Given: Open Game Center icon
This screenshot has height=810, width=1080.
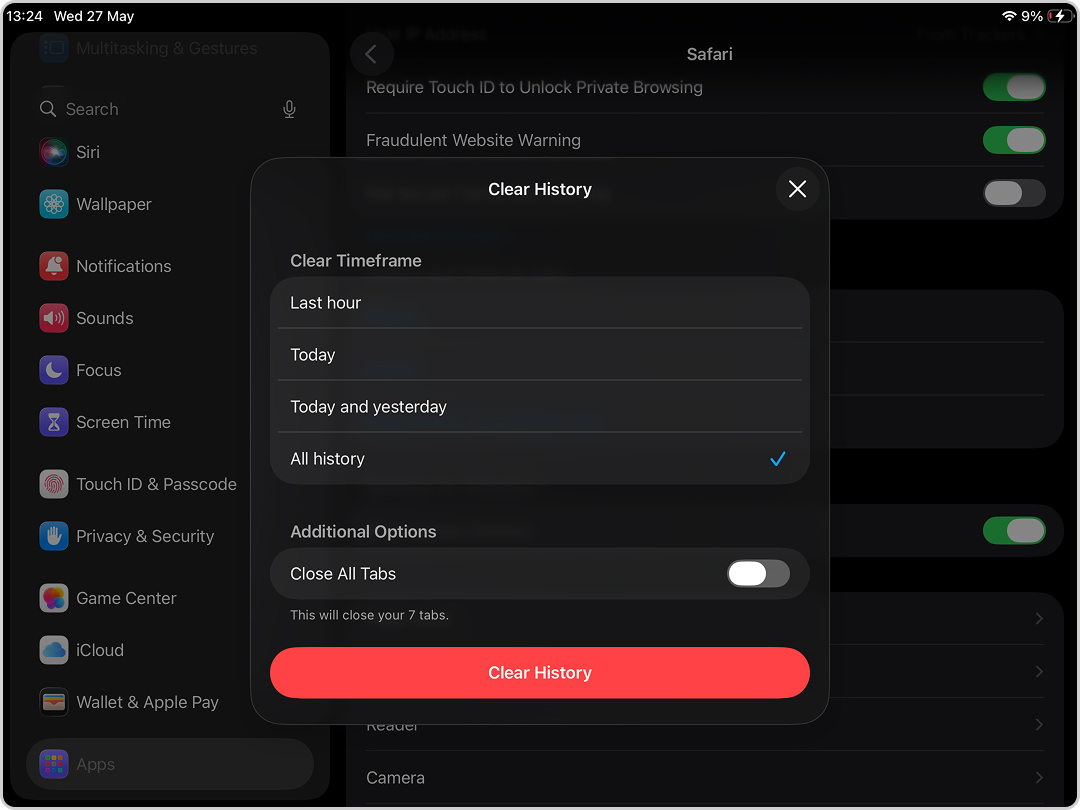Looking at the screenshot, I should point(54,599).
